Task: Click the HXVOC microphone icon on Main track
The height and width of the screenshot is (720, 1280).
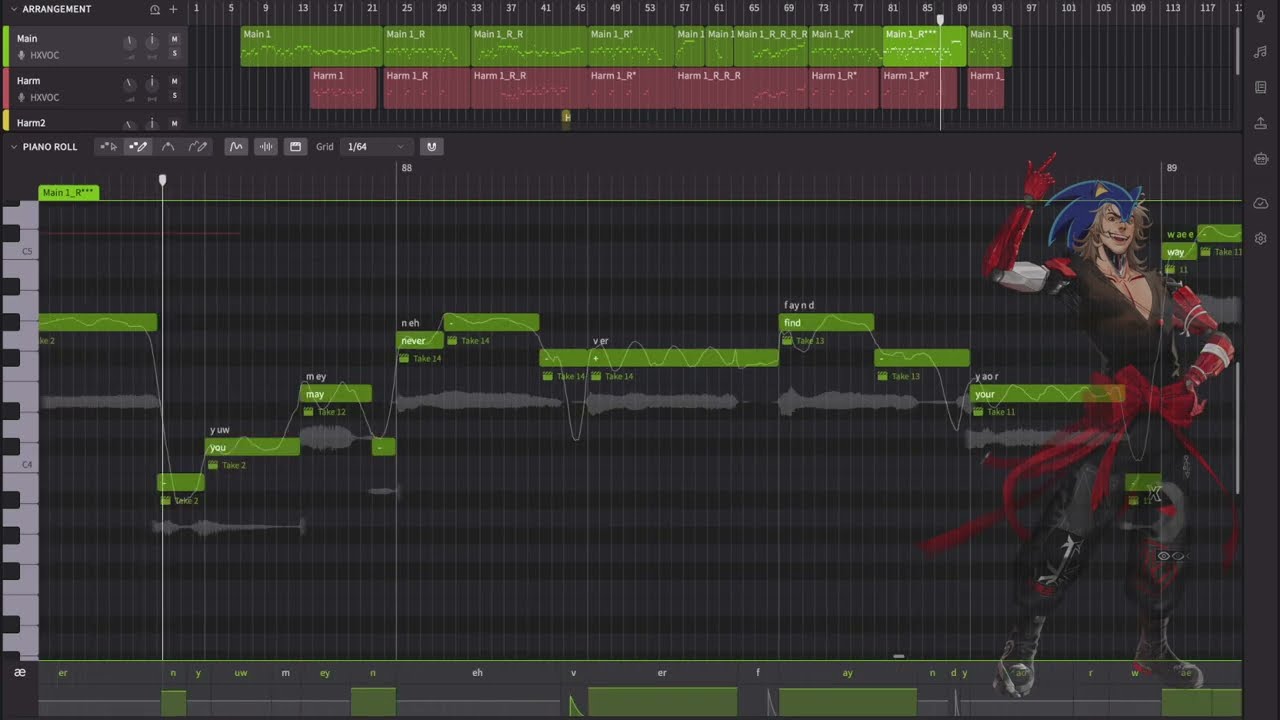Action: click(21, 55)
